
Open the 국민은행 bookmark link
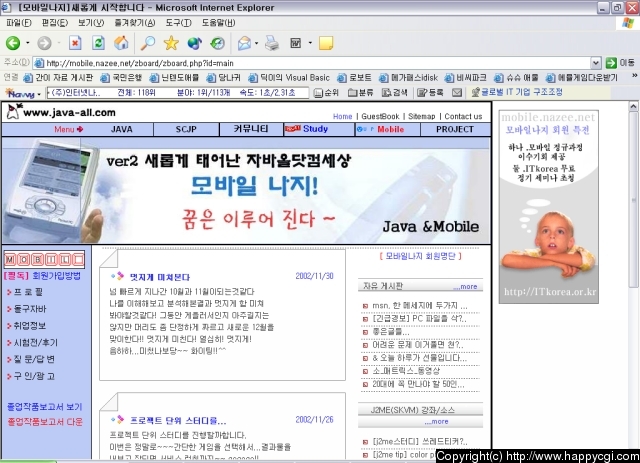[121, 78]
